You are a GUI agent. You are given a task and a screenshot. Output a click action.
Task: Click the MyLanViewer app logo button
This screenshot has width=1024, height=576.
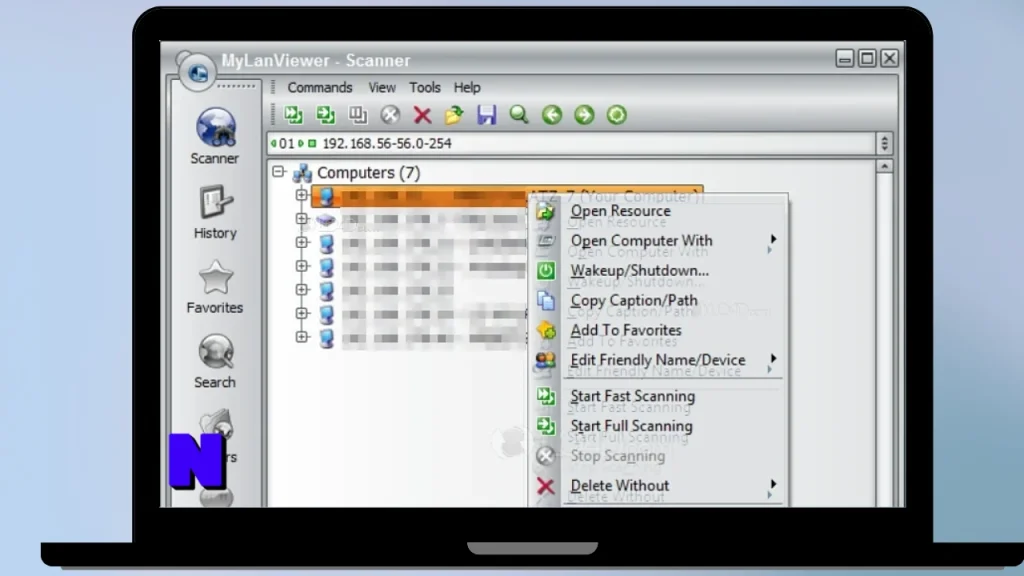pyautogui.click(x=198, y=71)
